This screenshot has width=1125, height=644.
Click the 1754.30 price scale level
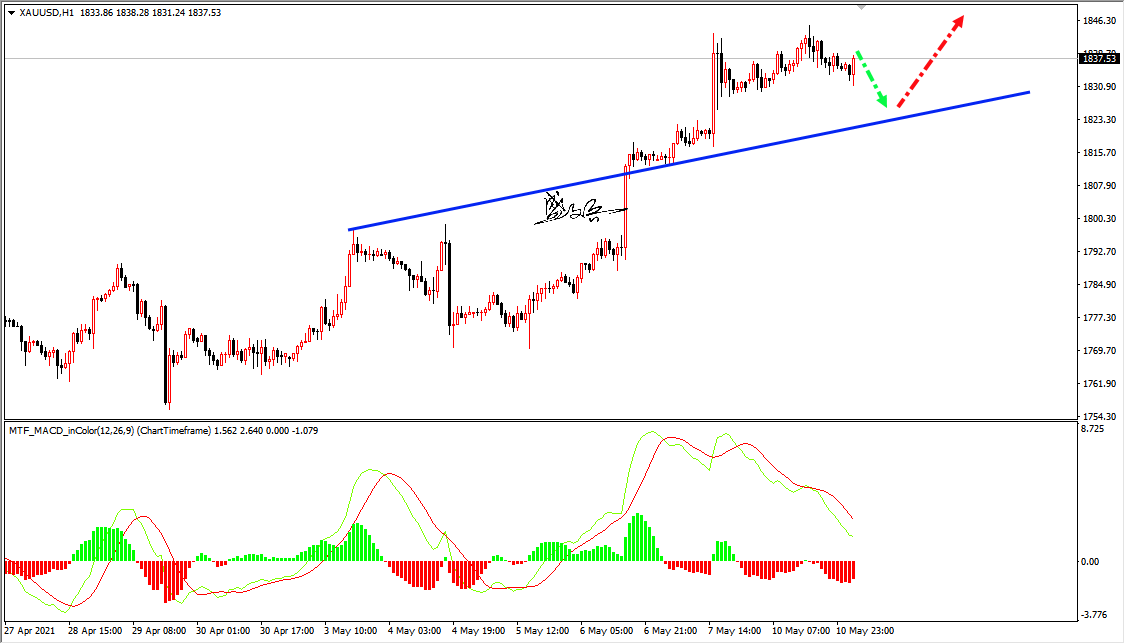[x=1099, y=417]
